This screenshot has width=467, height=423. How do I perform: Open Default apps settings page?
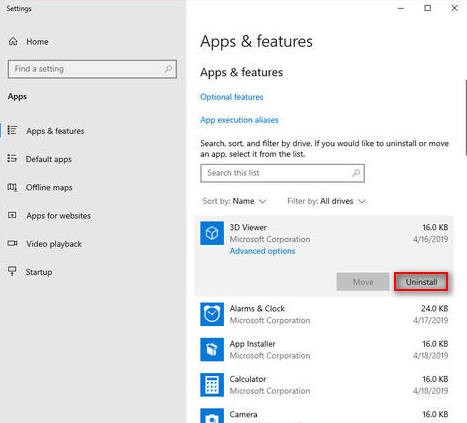[x=93, y=159]
